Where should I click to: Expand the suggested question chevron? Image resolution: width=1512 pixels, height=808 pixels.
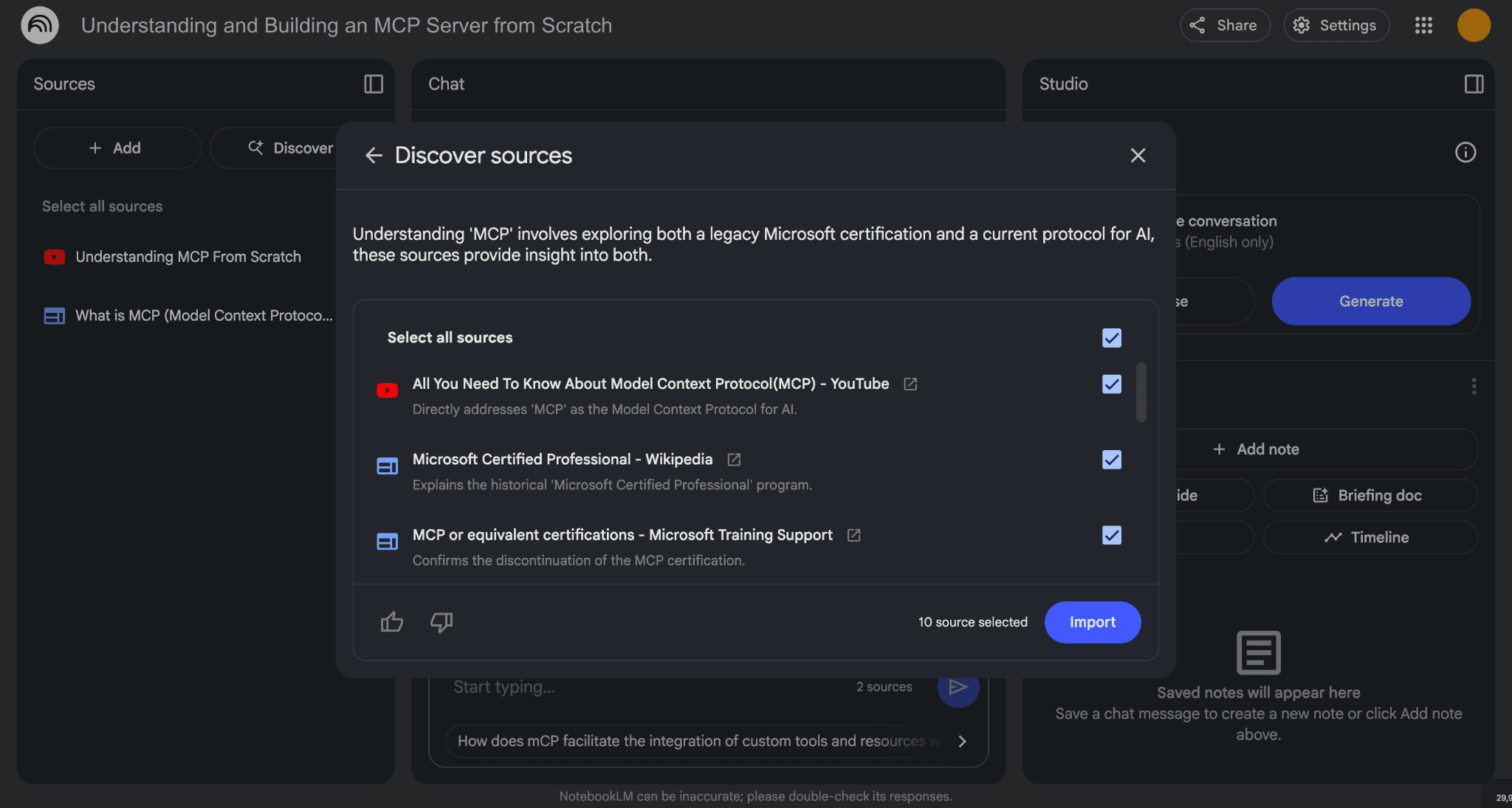[961, 742]
